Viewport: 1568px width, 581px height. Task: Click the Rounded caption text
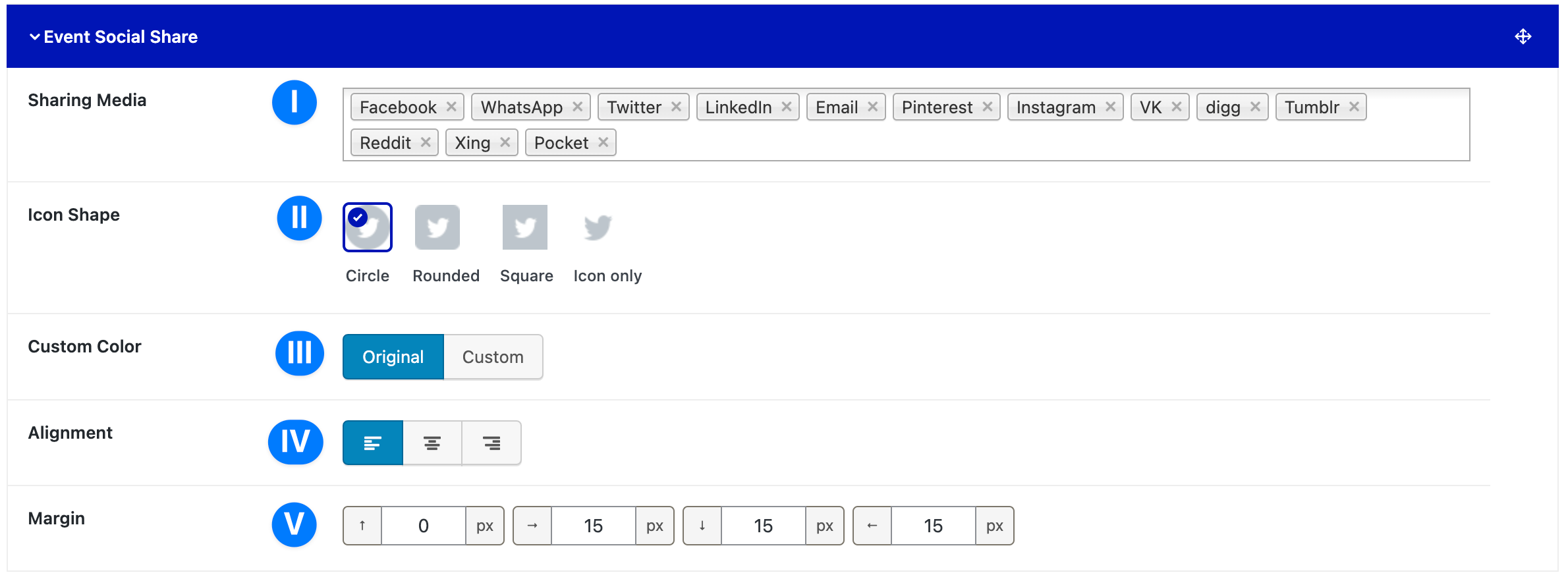446,276
